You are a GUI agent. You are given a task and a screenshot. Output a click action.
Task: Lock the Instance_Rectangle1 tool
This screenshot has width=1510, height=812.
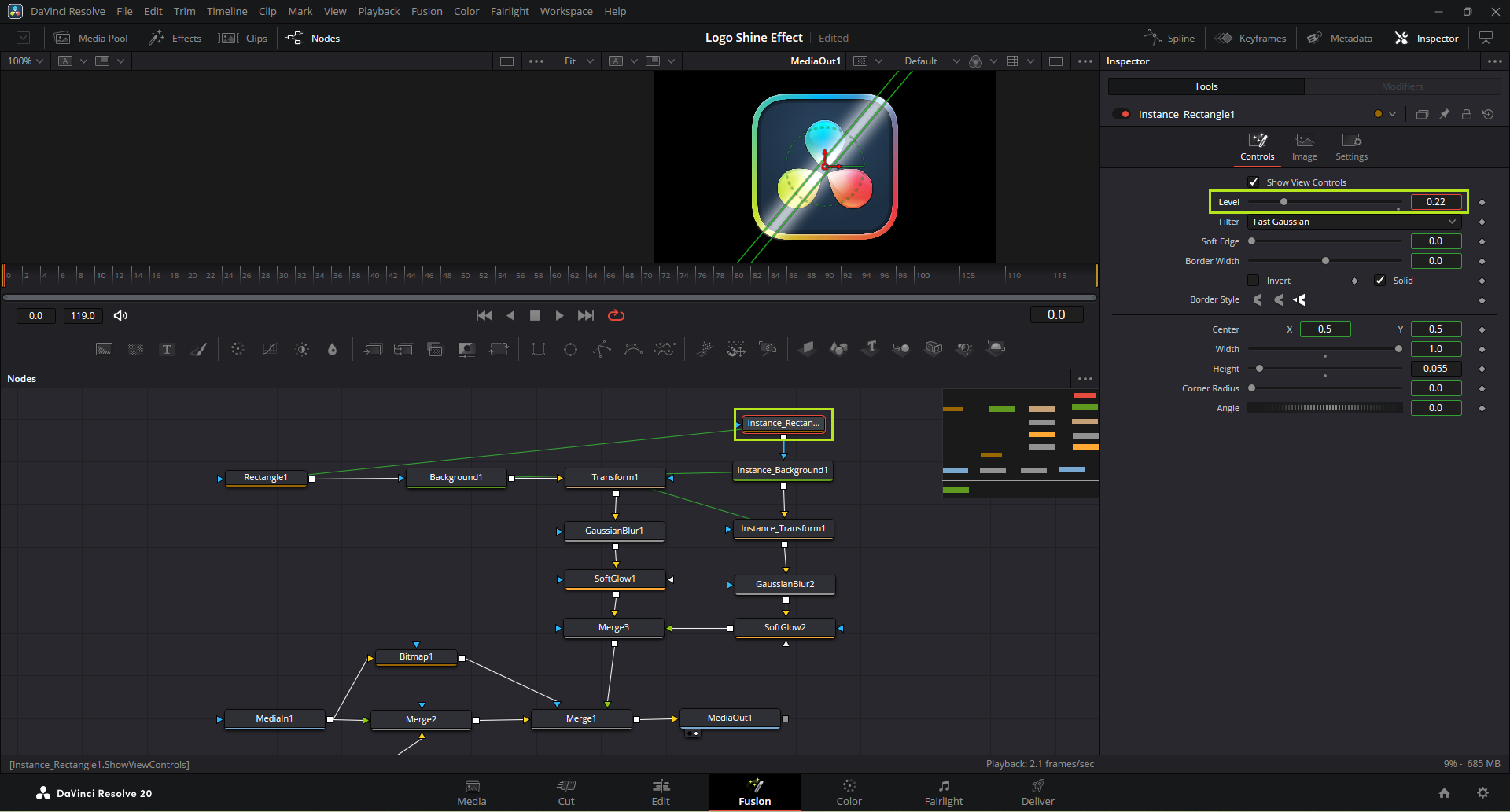(1466, 115)
